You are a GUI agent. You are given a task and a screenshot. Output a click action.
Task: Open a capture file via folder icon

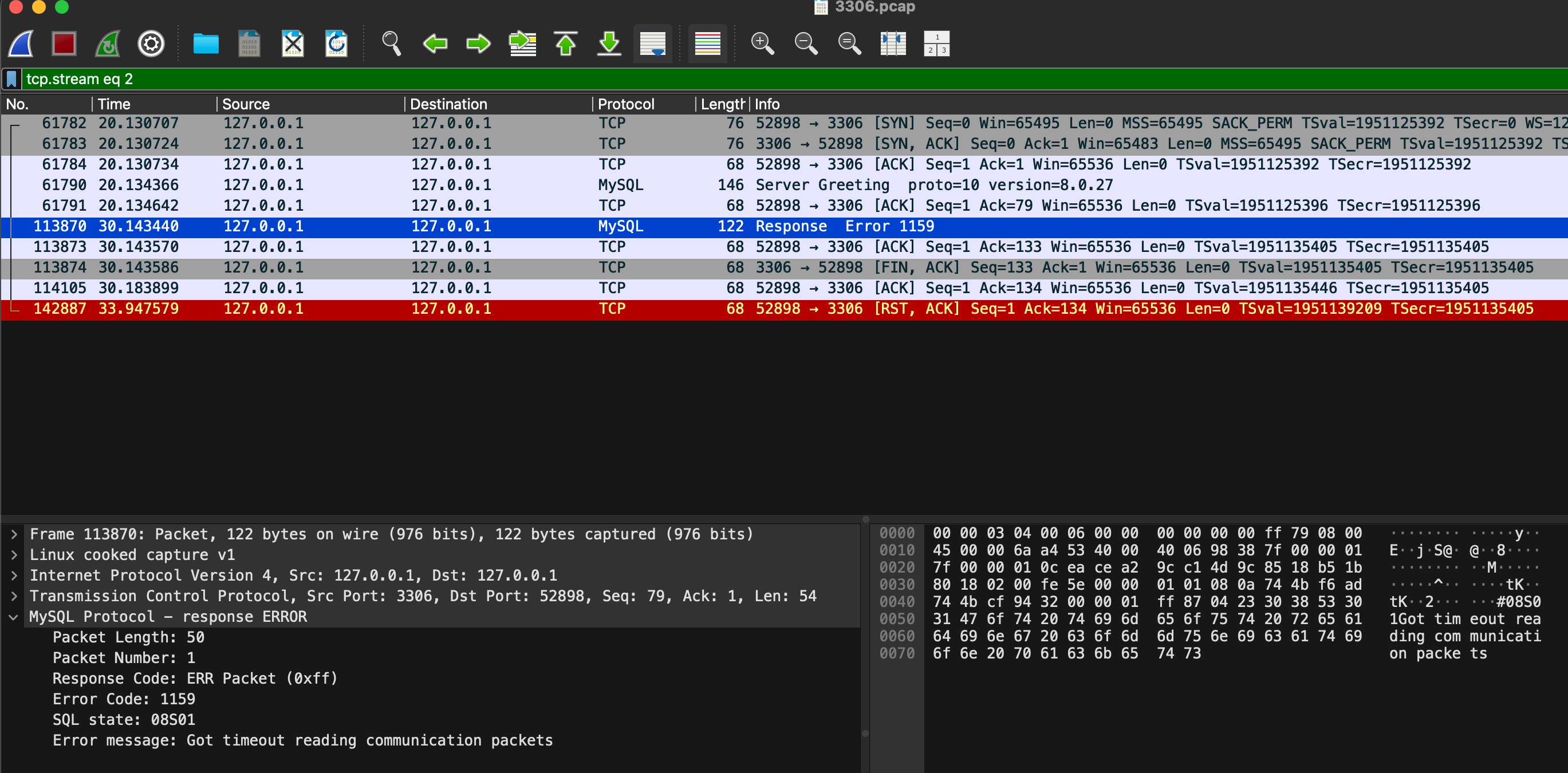206,44
